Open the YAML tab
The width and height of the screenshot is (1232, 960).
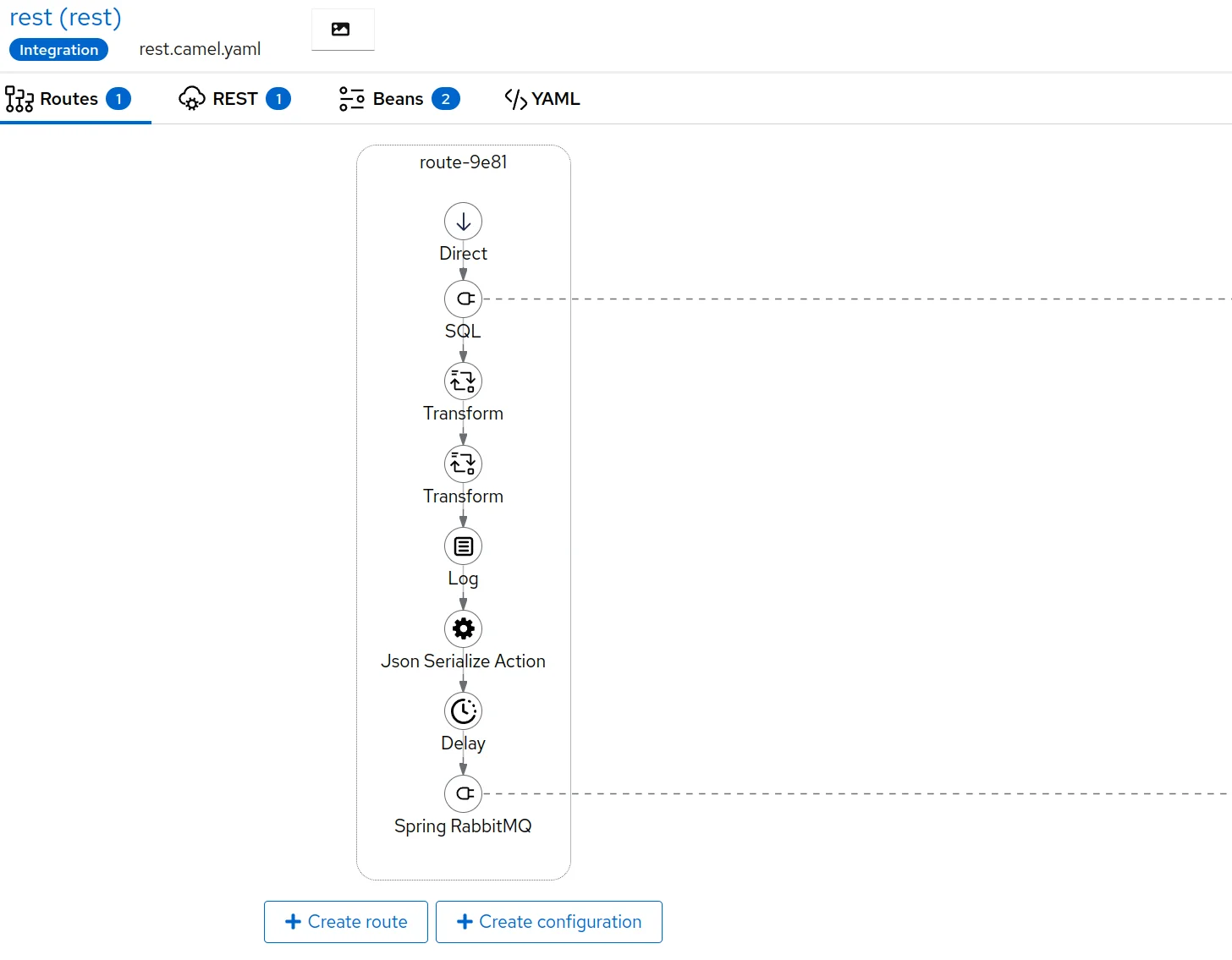[x=542, y=99]
